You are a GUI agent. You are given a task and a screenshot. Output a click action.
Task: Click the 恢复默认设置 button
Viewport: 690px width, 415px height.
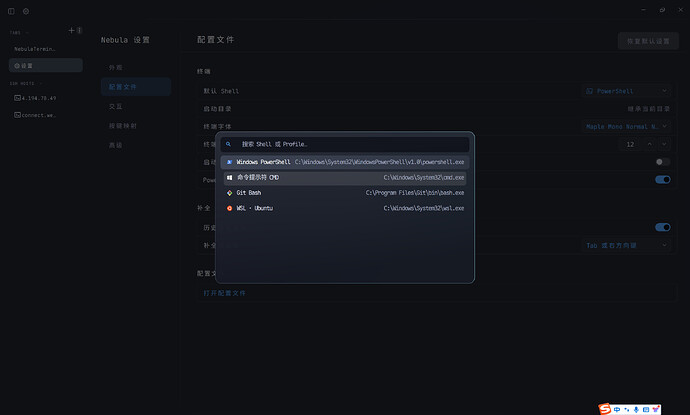[648, 41]
